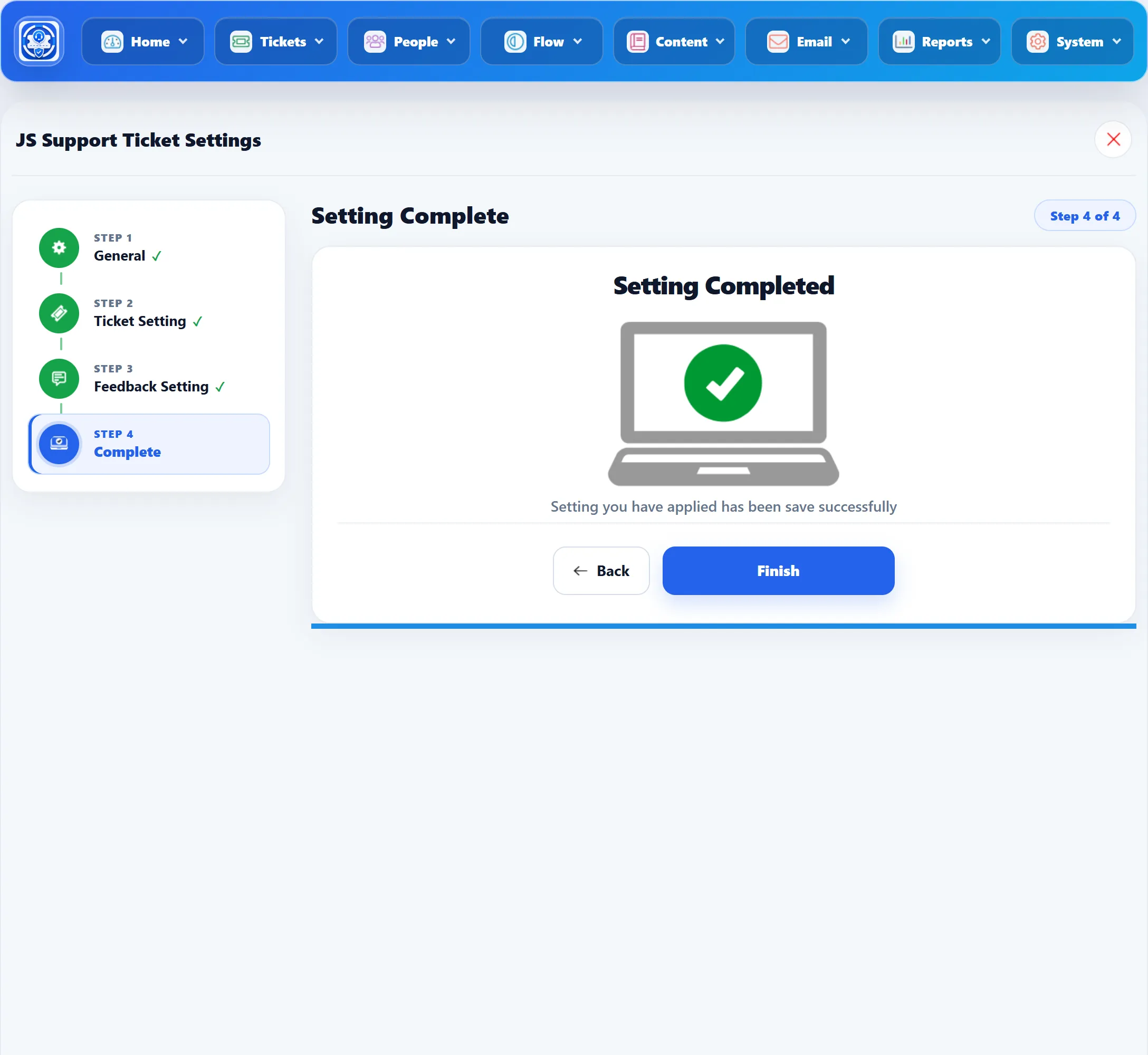Click the Tickets ticket icon
Viewport: 1148px width, 1055px height.
click(241, 42)
